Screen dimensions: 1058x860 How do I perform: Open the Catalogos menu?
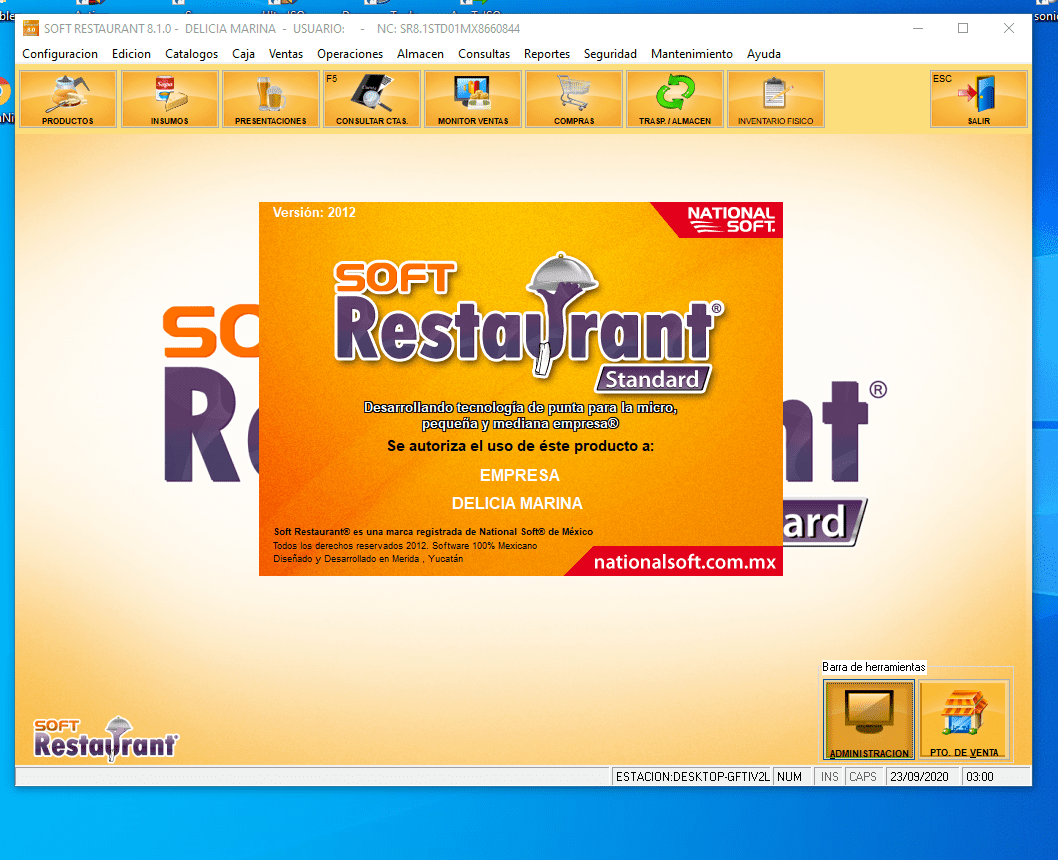[x=191, y=54]
